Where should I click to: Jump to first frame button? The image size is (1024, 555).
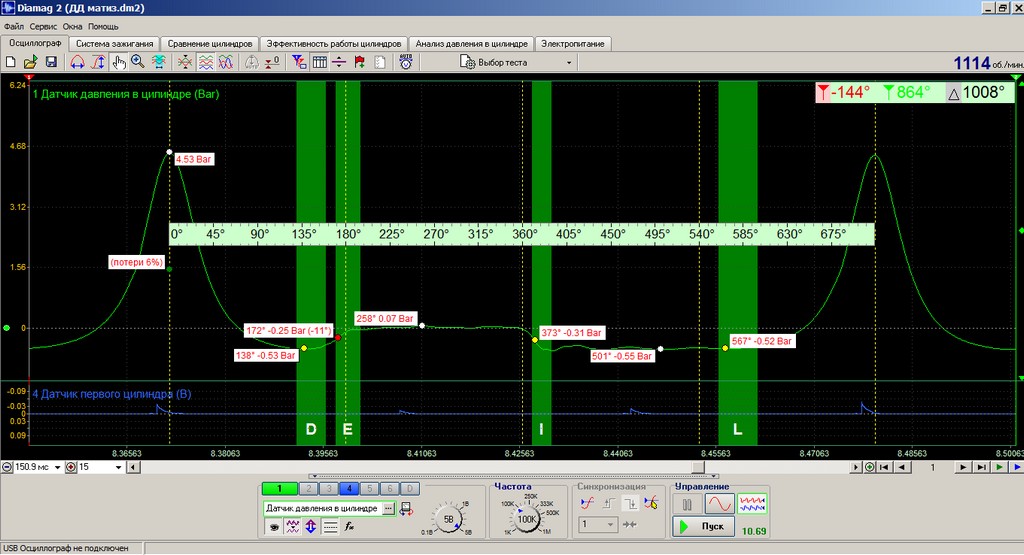[x=884, y=468]
